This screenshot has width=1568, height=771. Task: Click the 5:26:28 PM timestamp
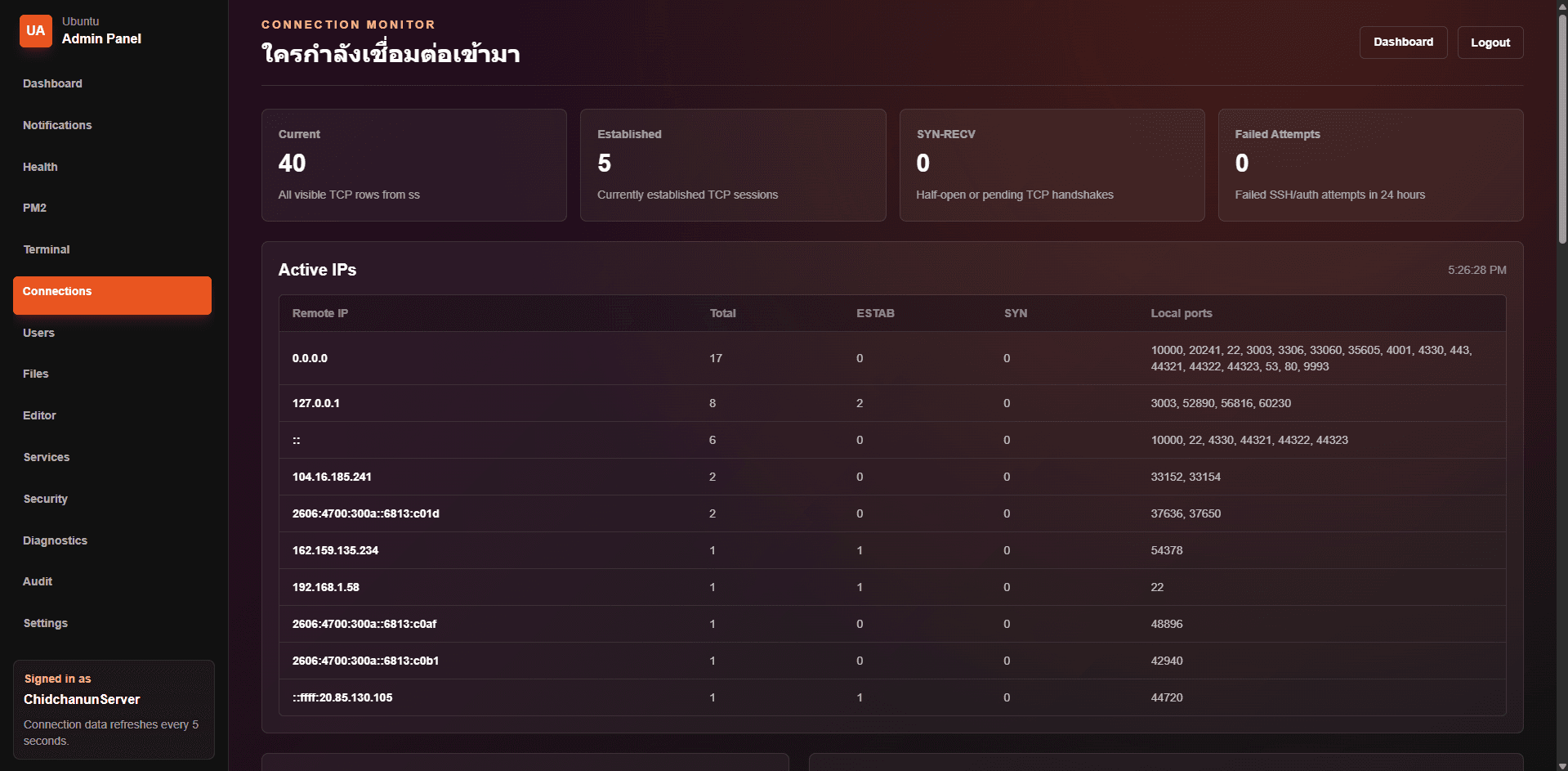coord(1476,270)
